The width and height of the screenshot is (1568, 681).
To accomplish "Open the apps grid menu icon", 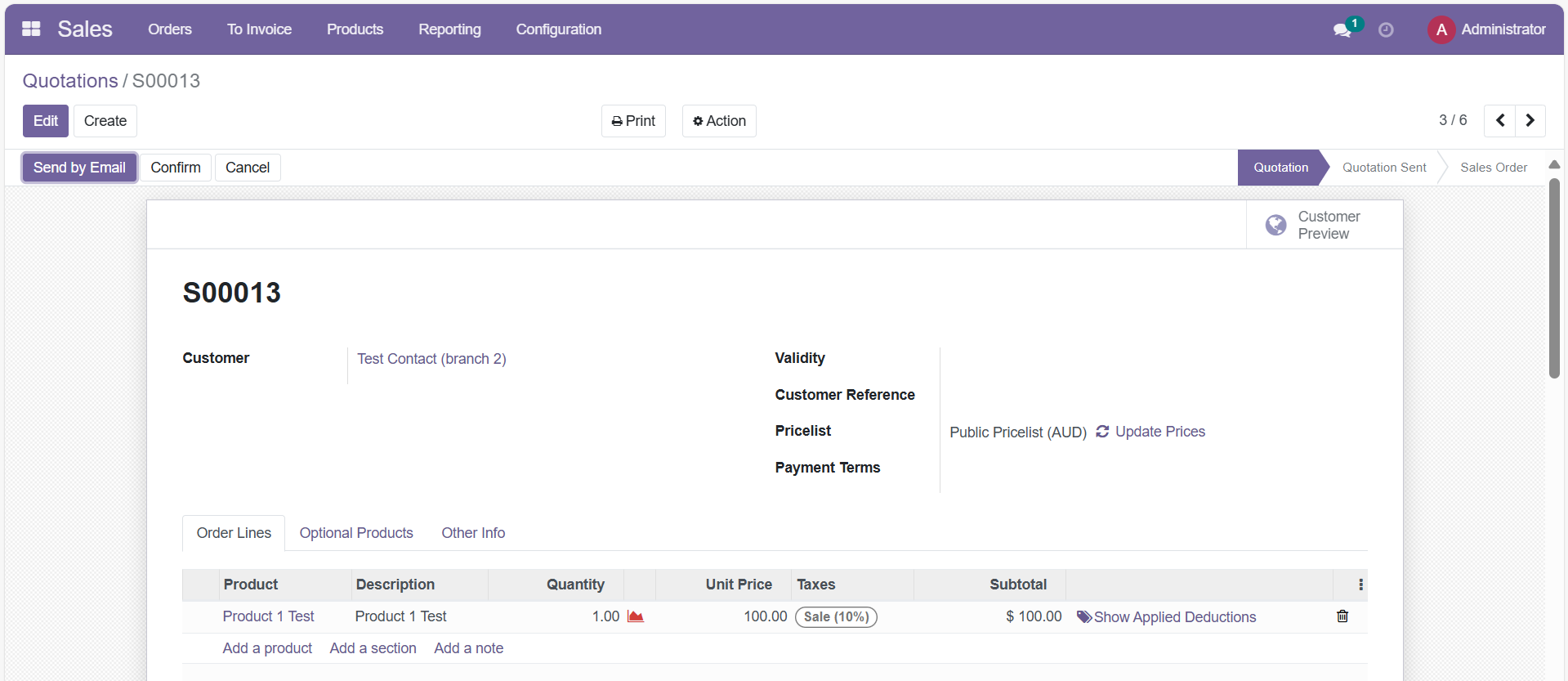I will [x=31, y=29].
